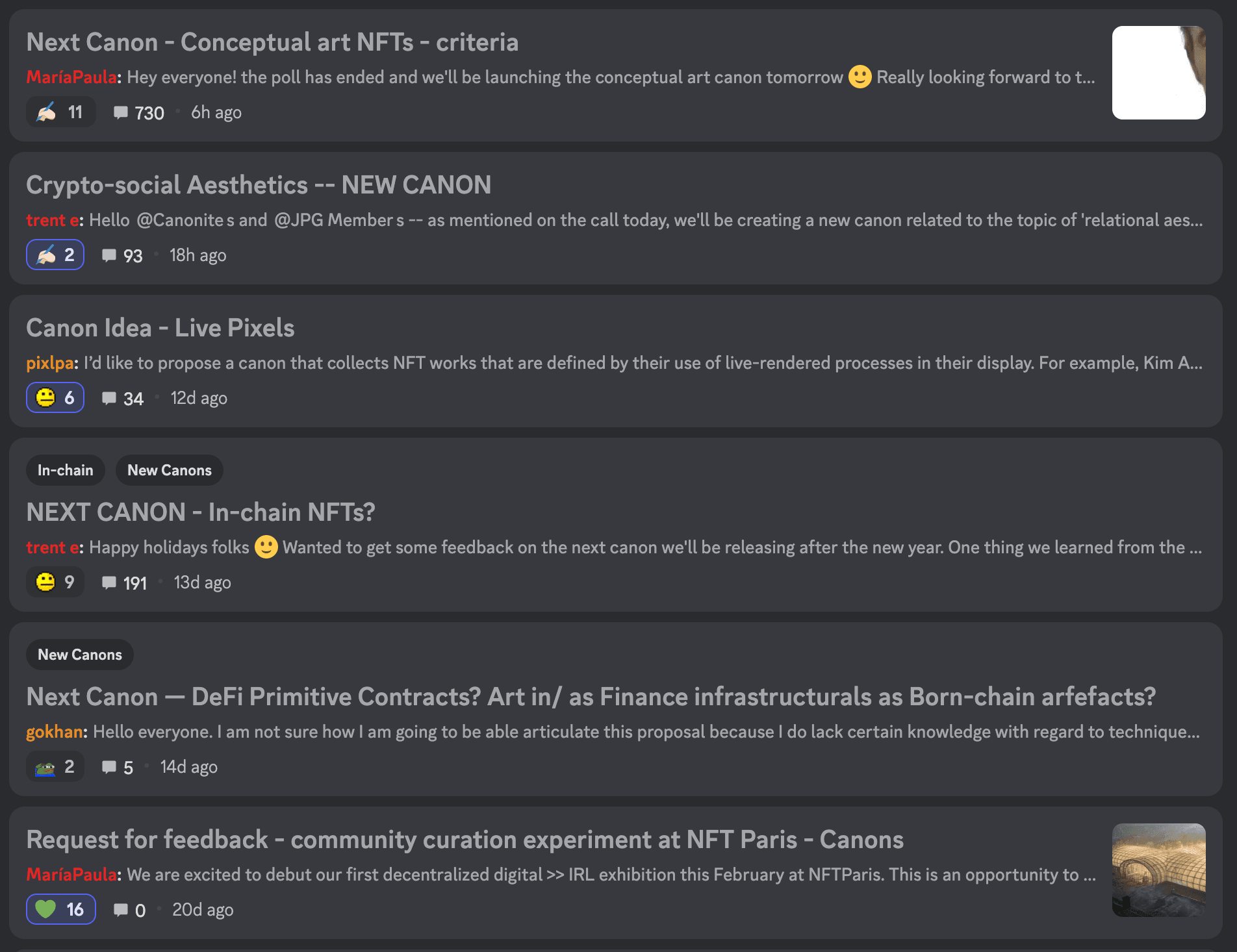Toggle writing-hand reaction on Crypto-social Aesthetics post
The image size is (1237, 952).
(x=55, y=255)
